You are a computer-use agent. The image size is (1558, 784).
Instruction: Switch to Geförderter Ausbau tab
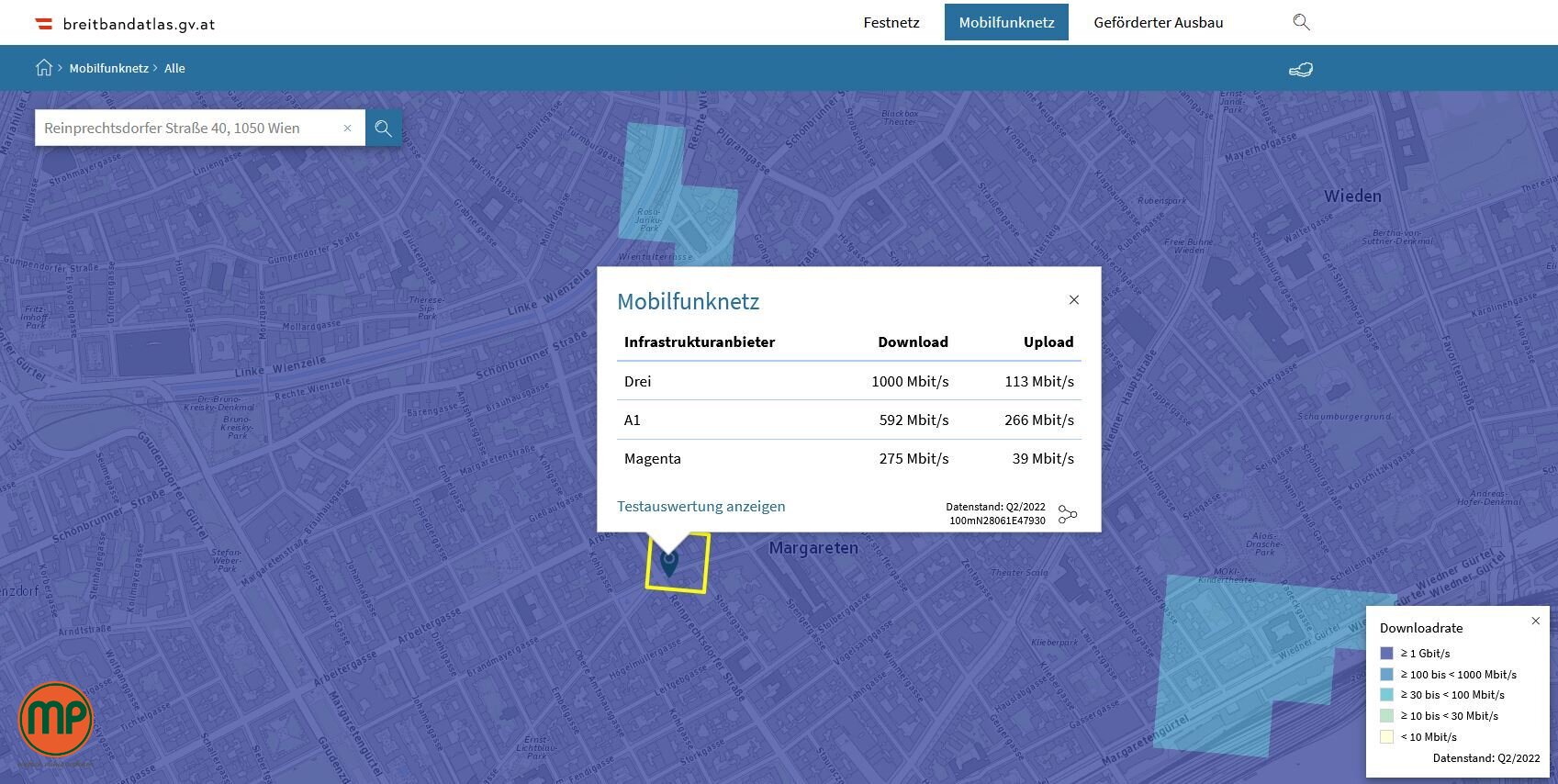pos(1158,23)
